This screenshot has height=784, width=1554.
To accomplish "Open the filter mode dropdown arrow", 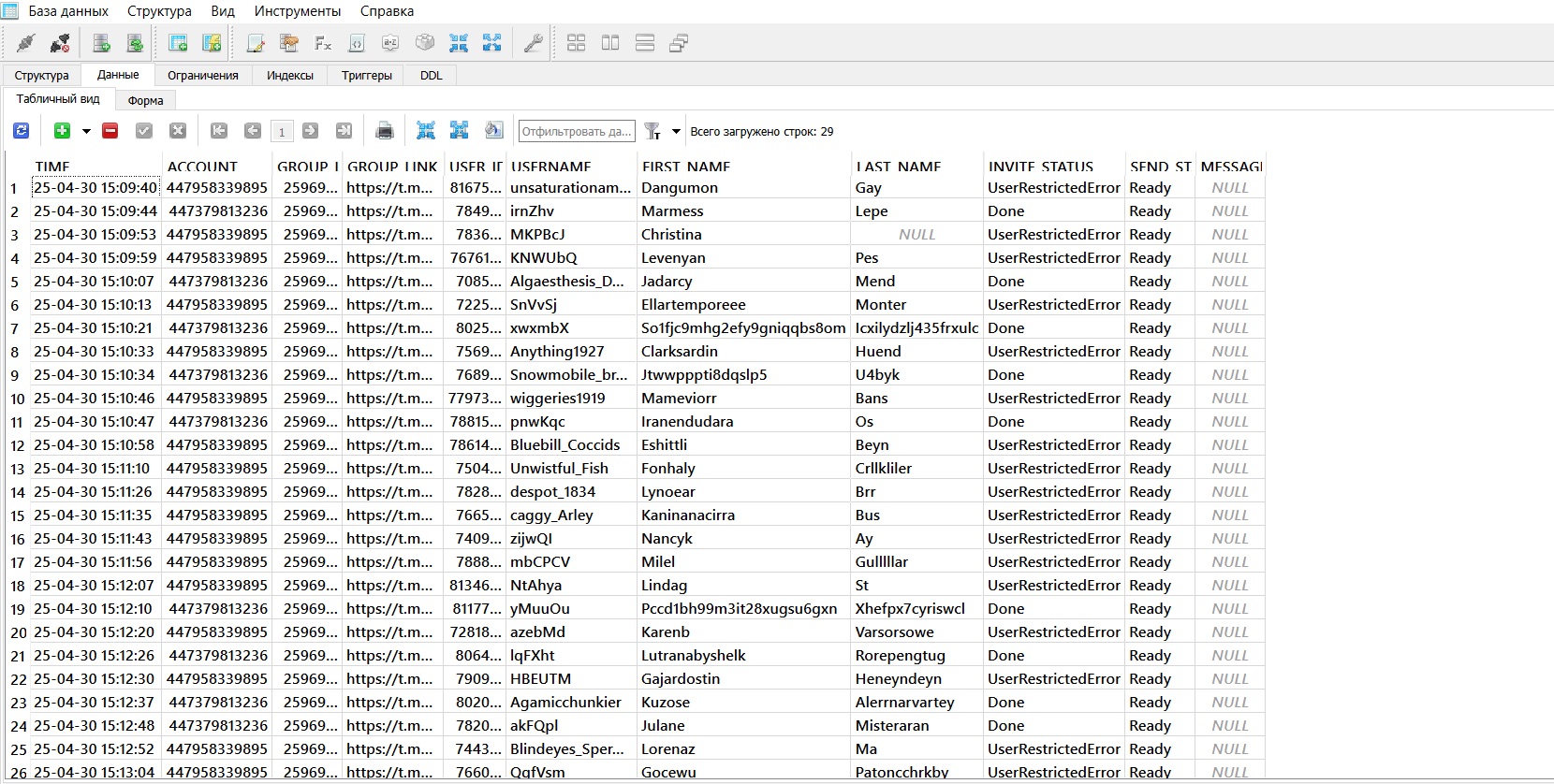I will pos(676,132).
